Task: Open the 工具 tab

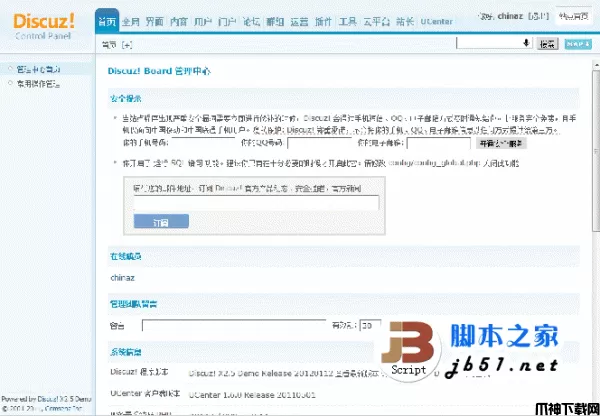Action: (347, 22)
